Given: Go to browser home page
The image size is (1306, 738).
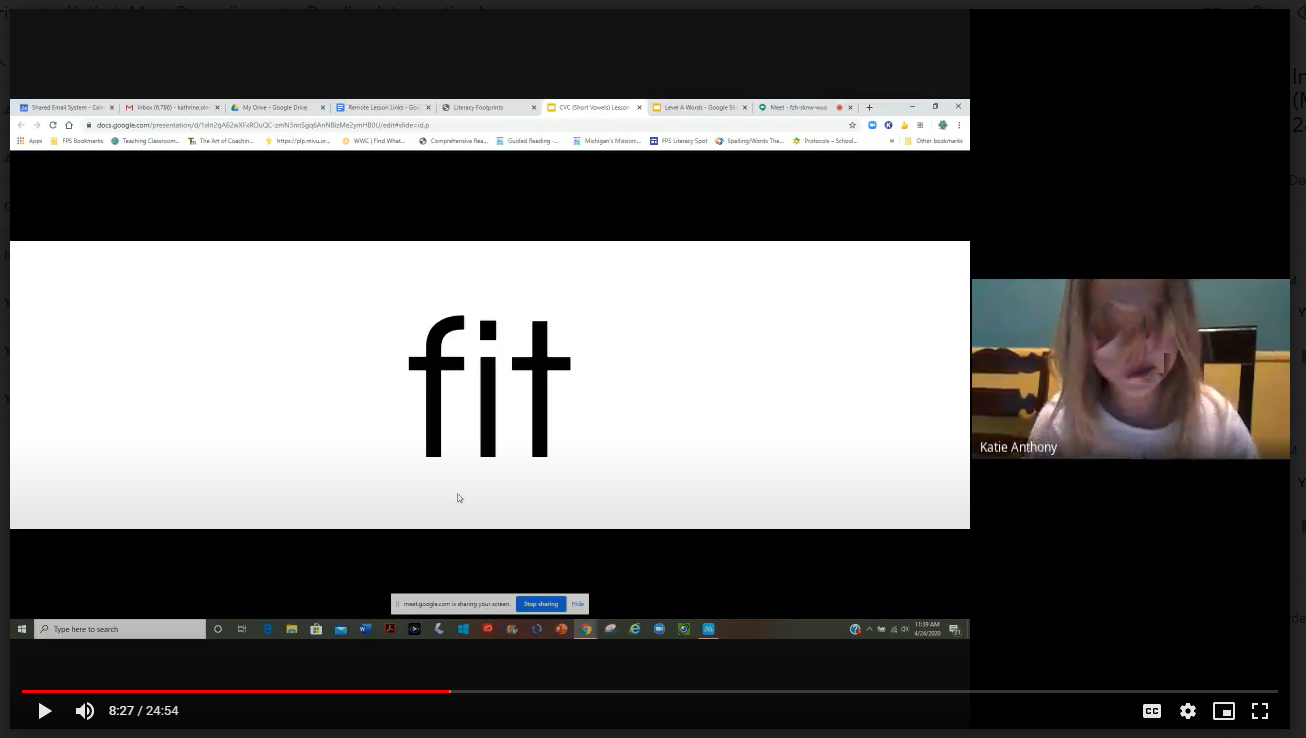Looking at the screenshot, I should 69,125.
